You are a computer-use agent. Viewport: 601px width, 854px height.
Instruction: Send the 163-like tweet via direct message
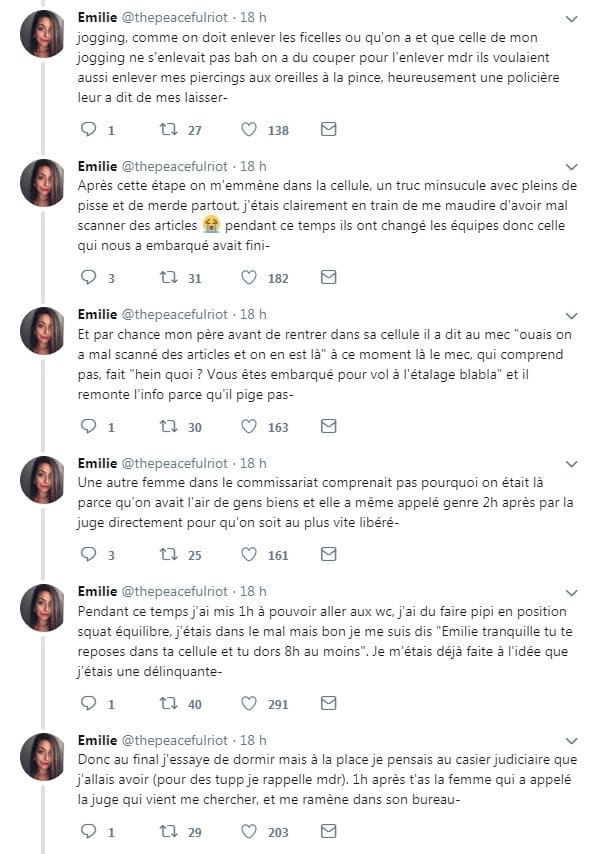(x=327, y=426)
